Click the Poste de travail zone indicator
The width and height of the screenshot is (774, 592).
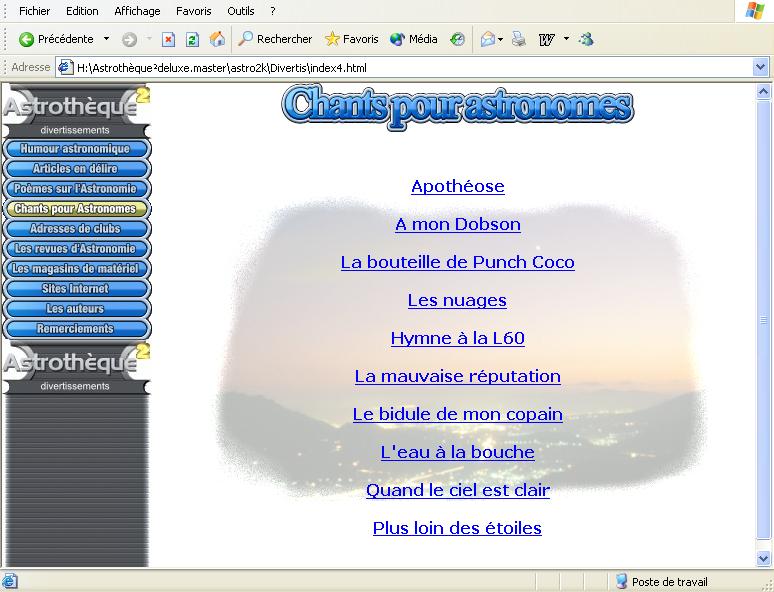click(661, 582)
